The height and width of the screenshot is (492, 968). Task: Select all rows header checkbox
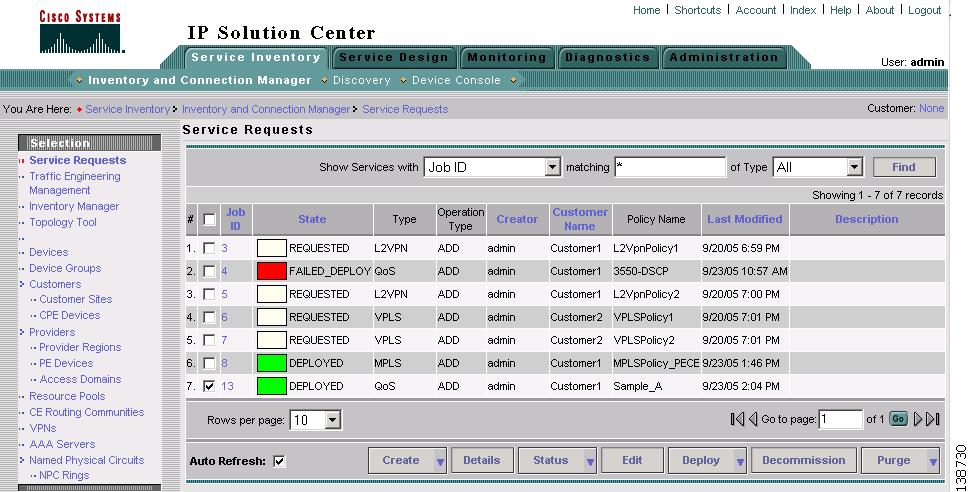209,219
